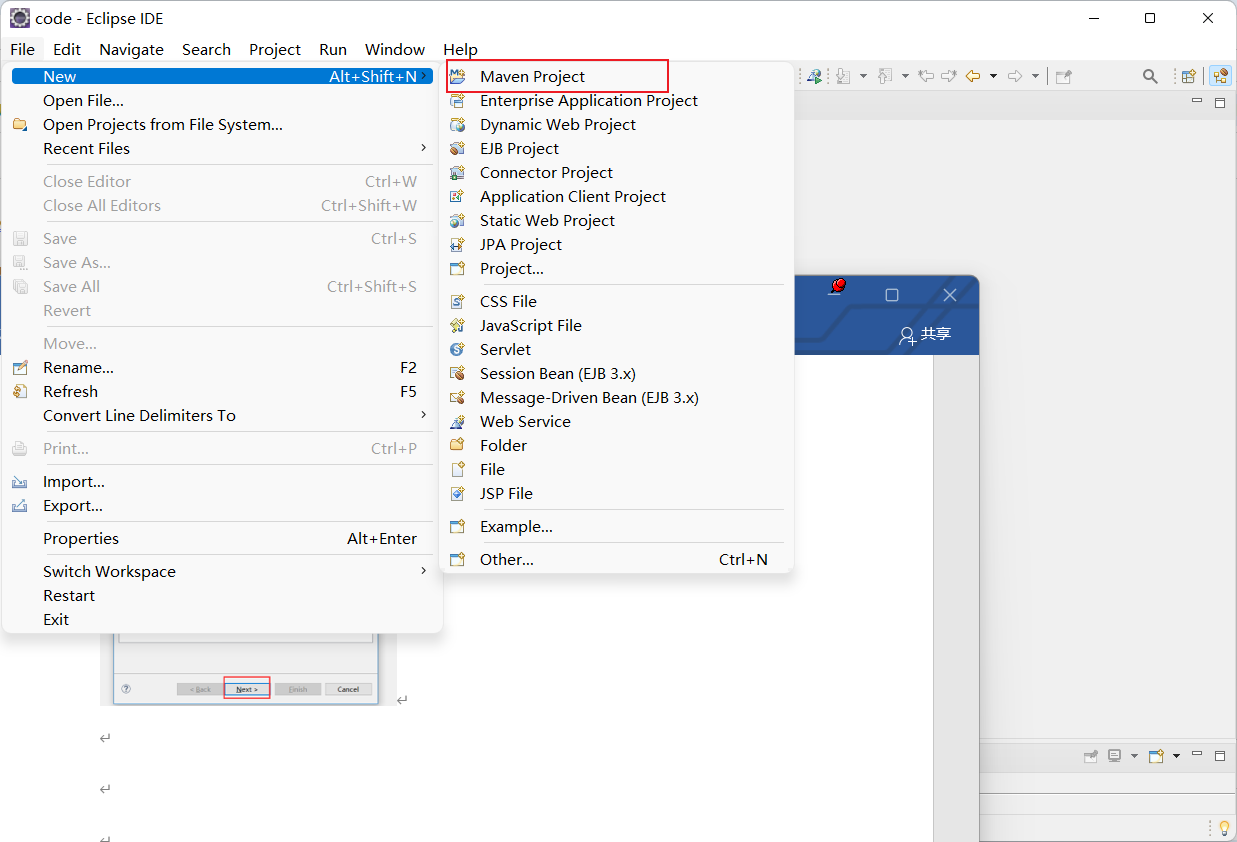Viewport: 1237px width, 842px height.
Task: Click the Open Console icon
Action: tap(1157, 756)
